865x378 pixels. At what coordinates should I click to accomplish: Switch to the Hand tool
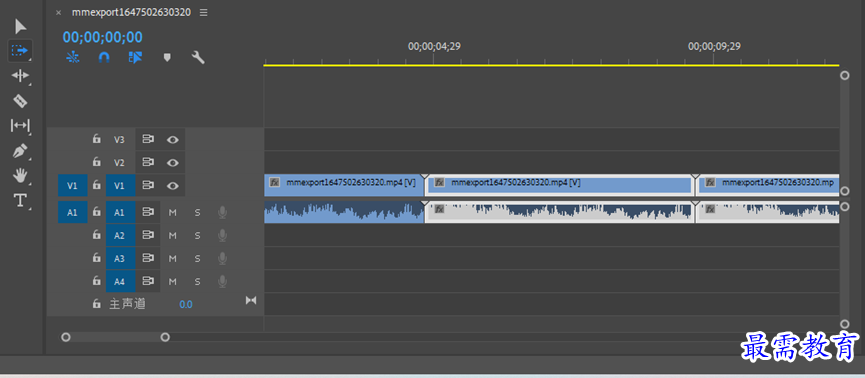[20, 175]
